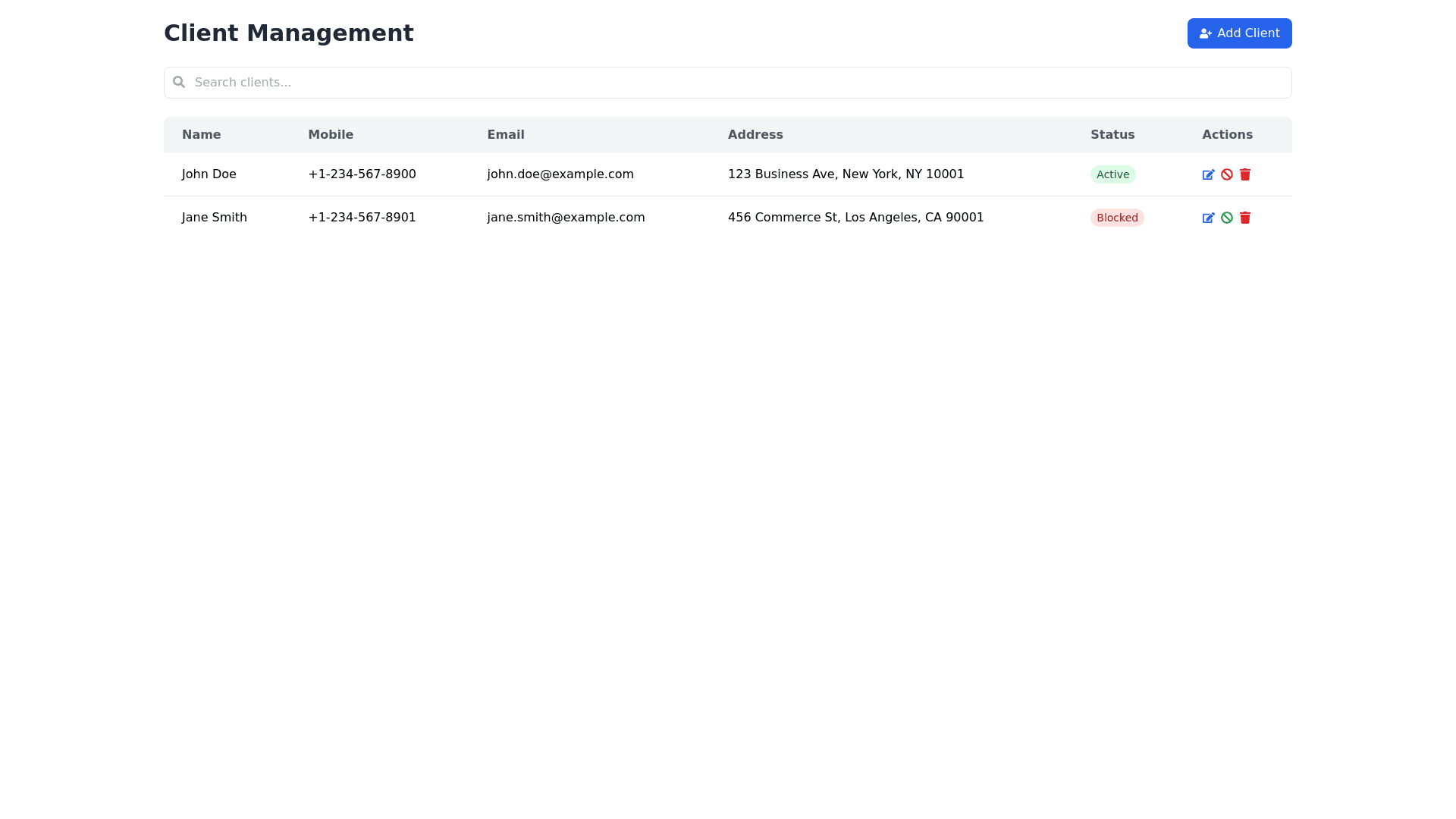Click the Client Management heading
The width and height of the screenshot is (1456, 819).
[x=289, y=33]
